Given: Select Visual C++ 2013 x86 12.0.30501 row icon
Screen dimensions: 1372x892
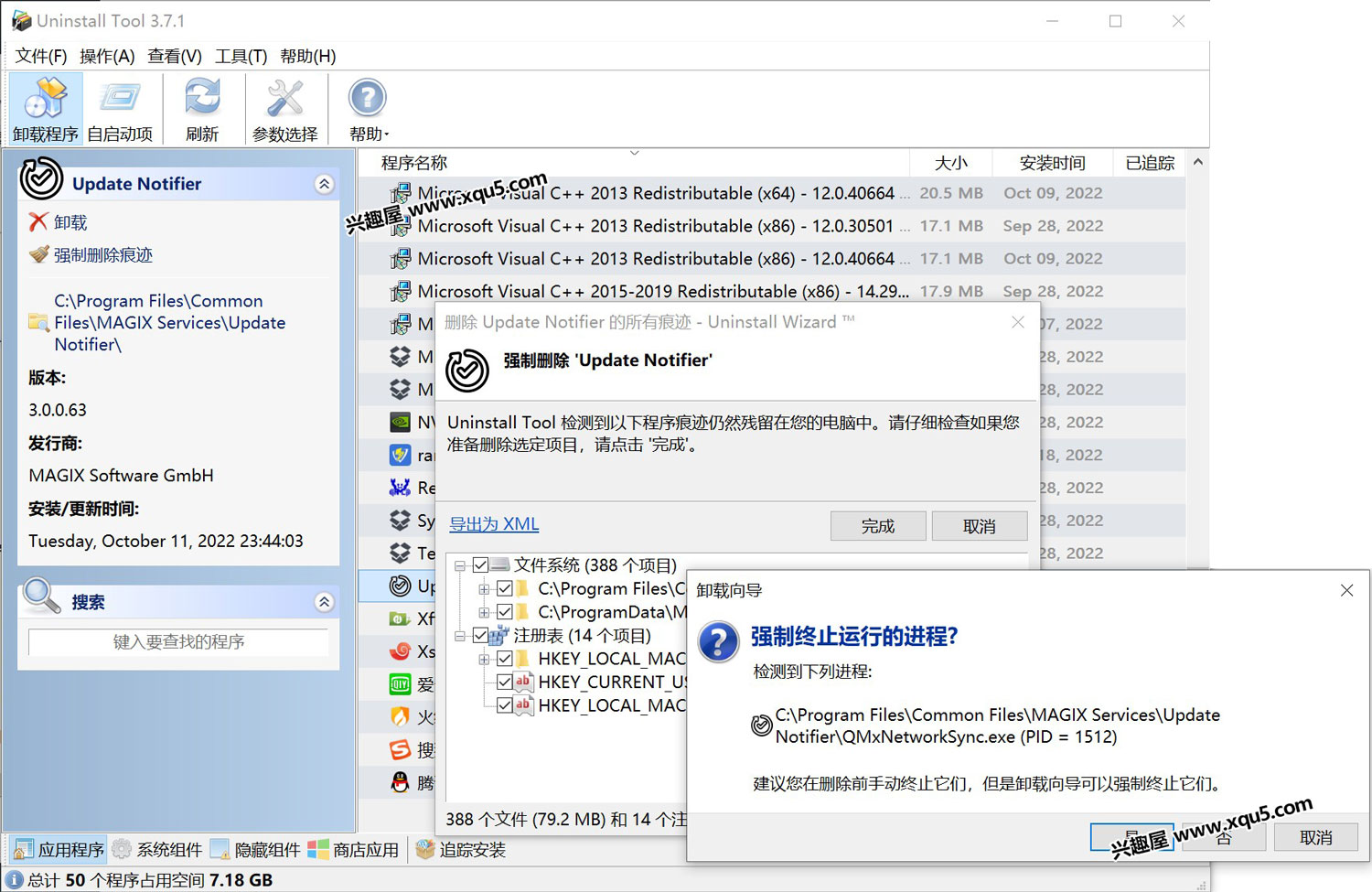Looking at the screenshot, I should (400, 226).
